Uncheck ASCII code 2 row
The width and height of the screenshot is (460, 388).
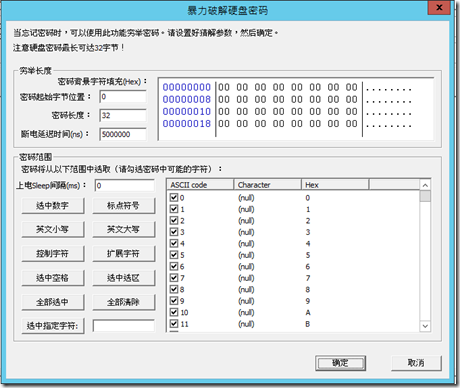tap(174, 220)
